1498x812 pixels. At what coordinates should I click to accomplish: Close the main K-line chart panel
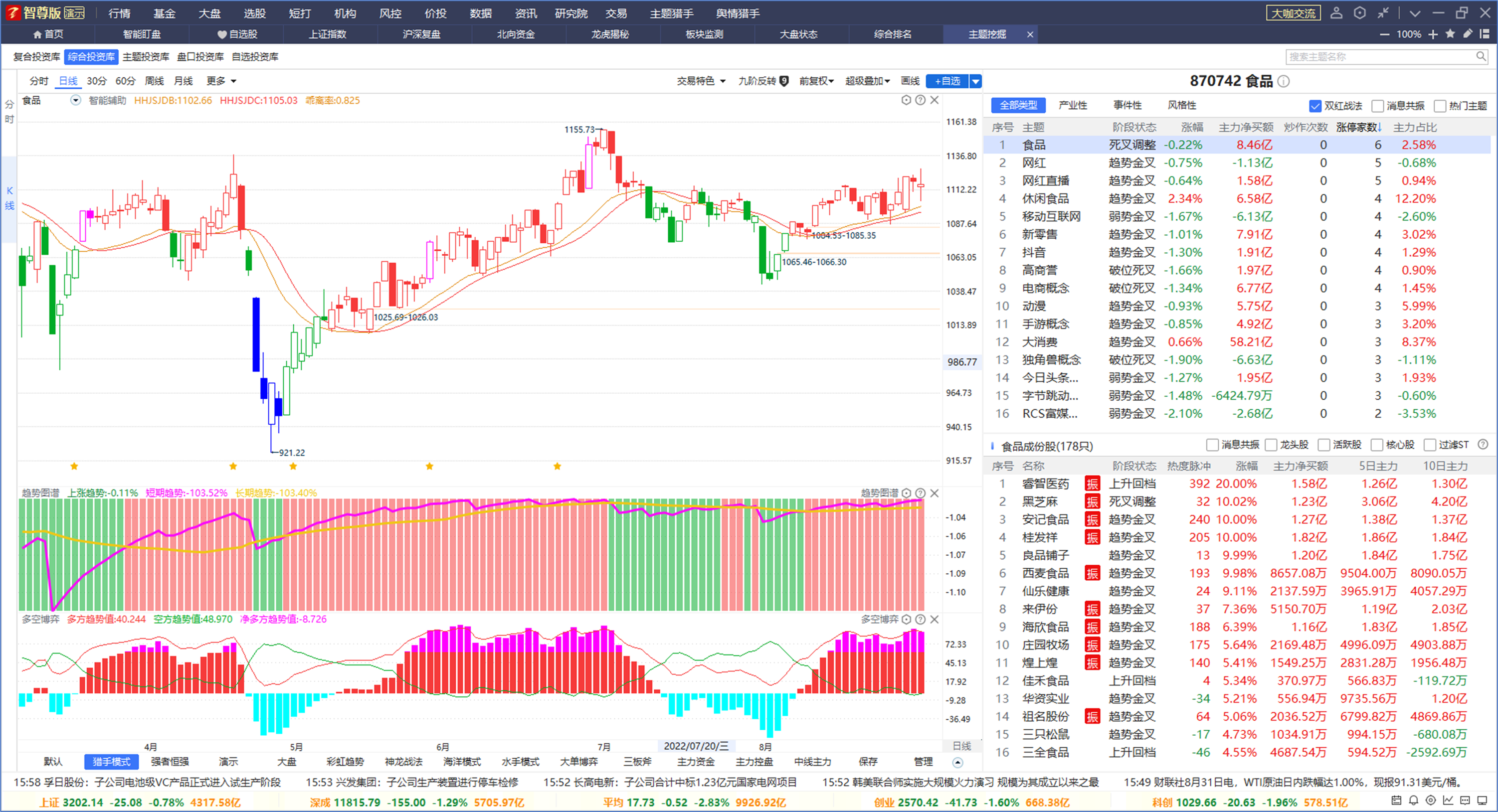tap(935, 100)
